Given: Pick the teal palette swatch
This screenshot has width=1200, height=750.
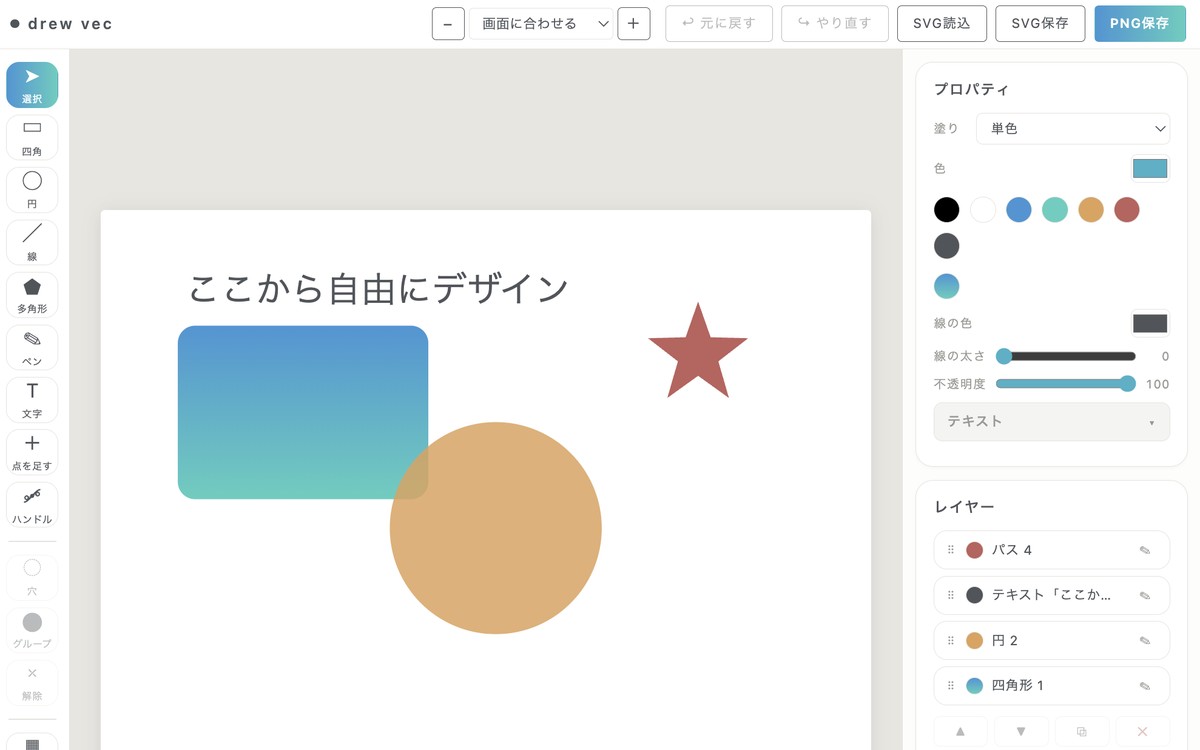Looking at the screenshot, I should point(1055,210).
